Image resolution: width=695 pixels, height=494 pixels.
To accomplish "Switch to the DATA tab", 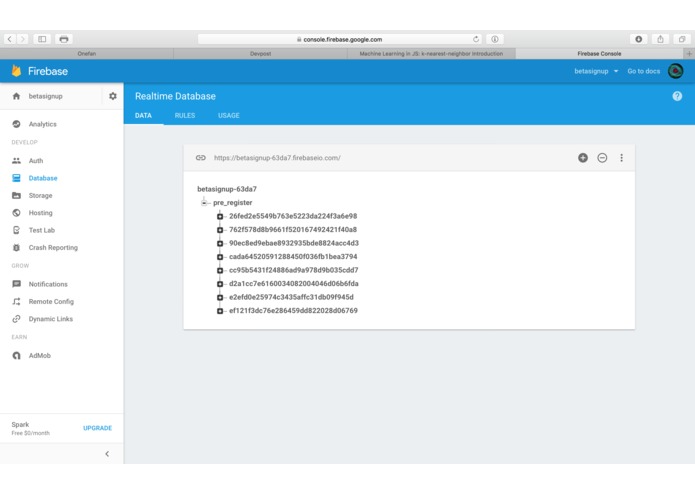I will (x=143, y=115).
